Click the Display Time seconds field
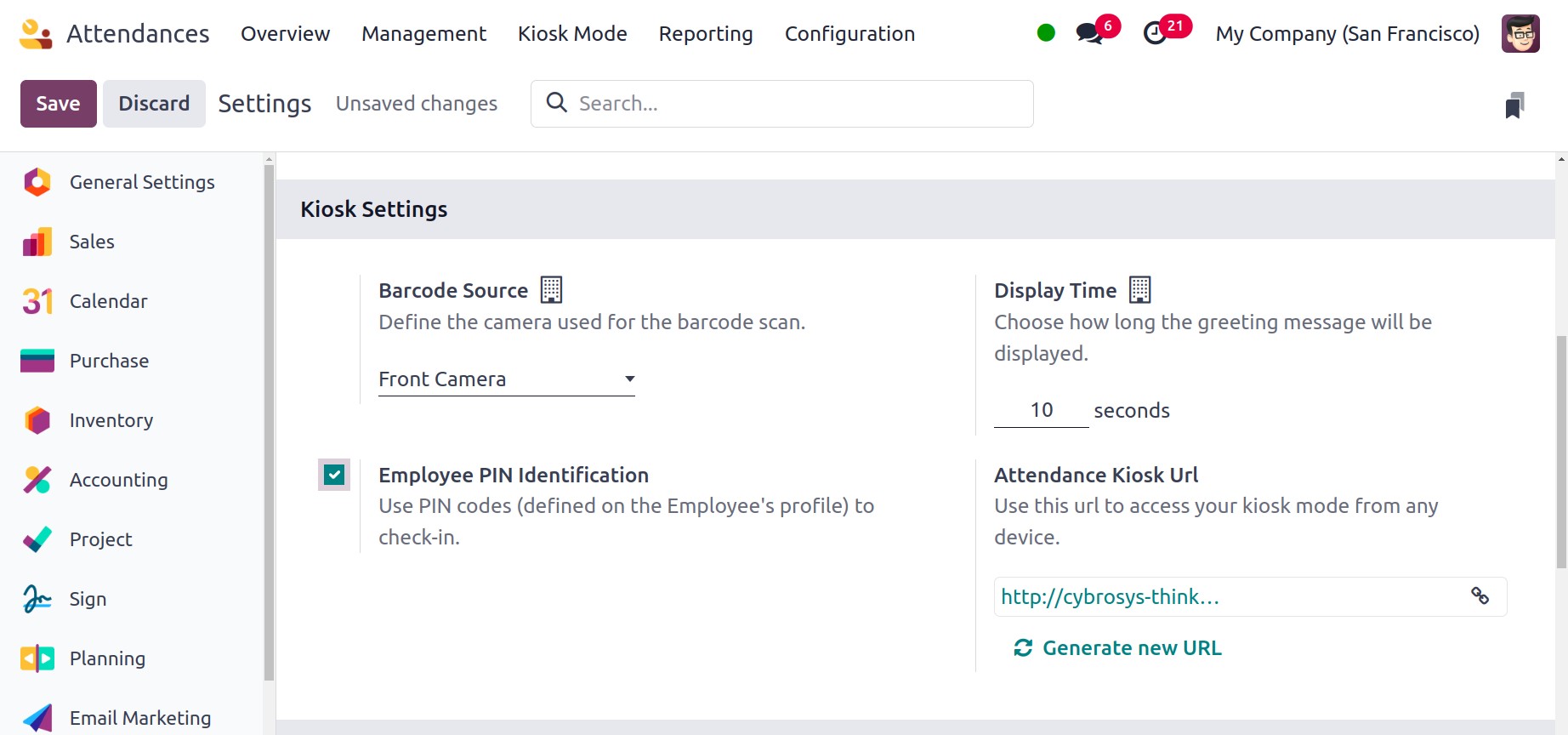Screen dimensions: 1568x735 [x=1041, y=411]
